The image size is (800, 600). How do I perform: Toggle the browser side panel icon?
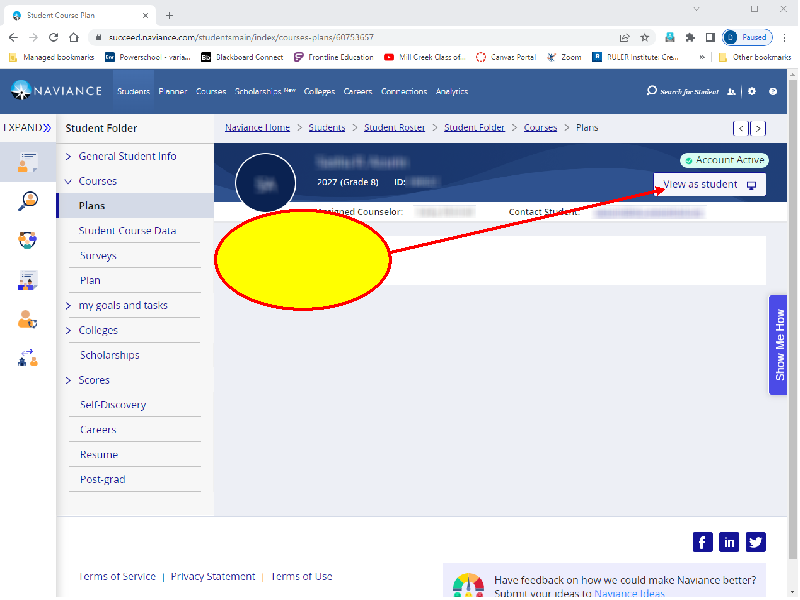[x=710, y=37]
